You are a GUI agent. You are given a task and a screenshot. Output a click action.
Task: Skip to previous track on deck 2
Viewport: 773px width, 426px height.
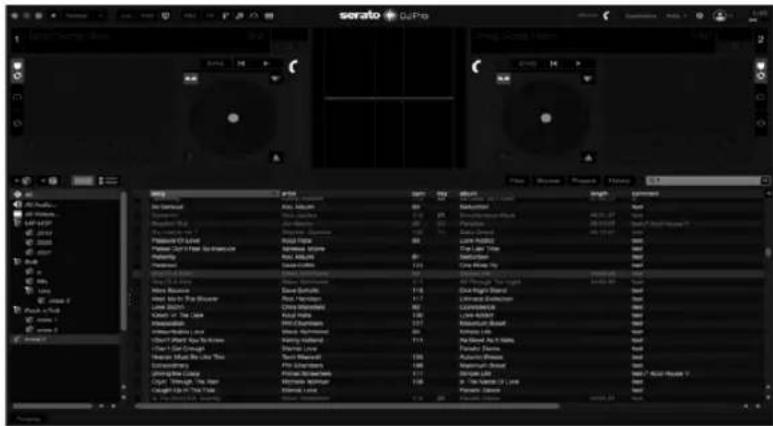[554, 64]
